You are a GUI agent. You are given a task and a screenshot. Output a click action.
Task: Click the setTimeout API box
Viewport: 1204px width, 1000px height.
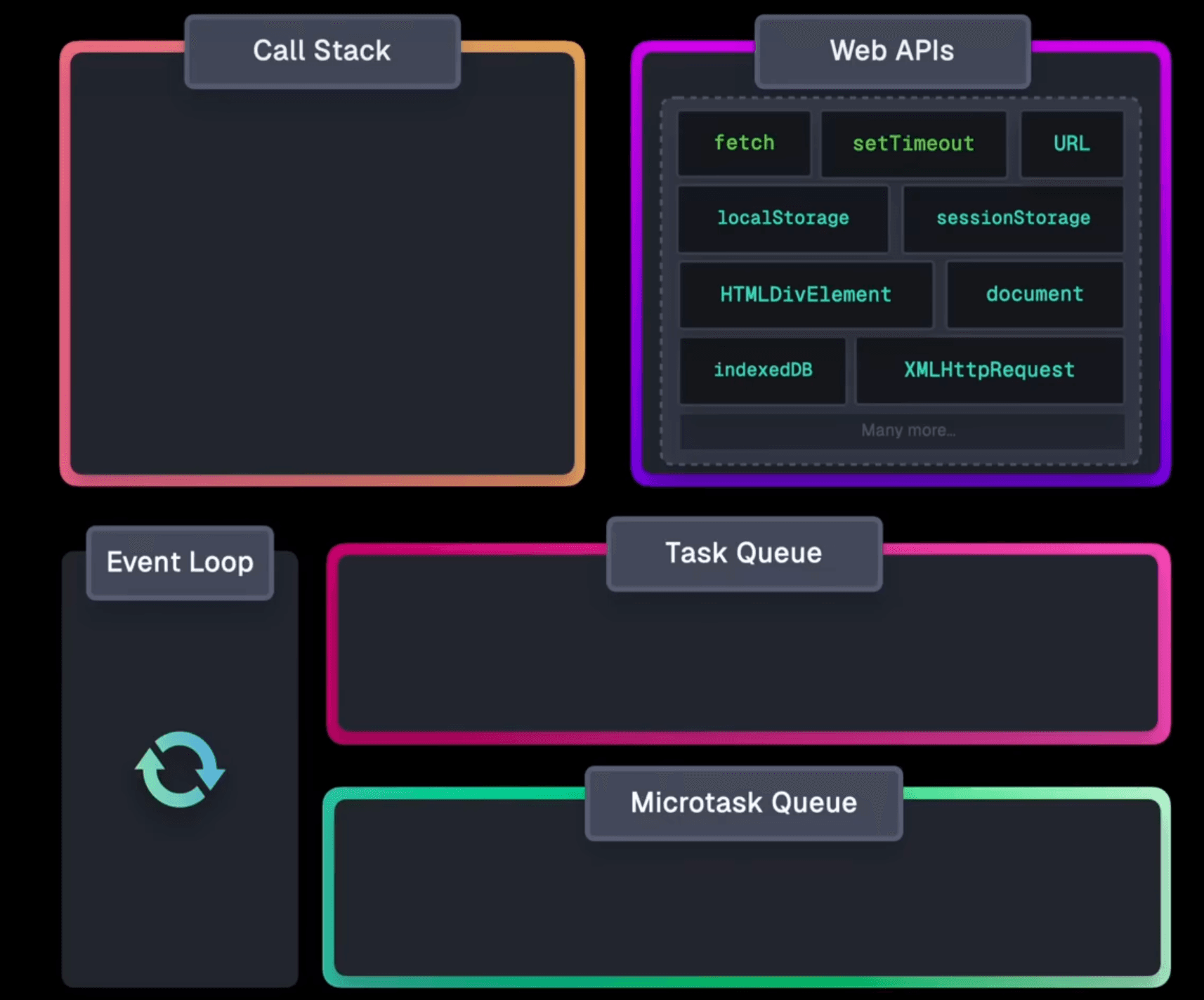point(913,143)
